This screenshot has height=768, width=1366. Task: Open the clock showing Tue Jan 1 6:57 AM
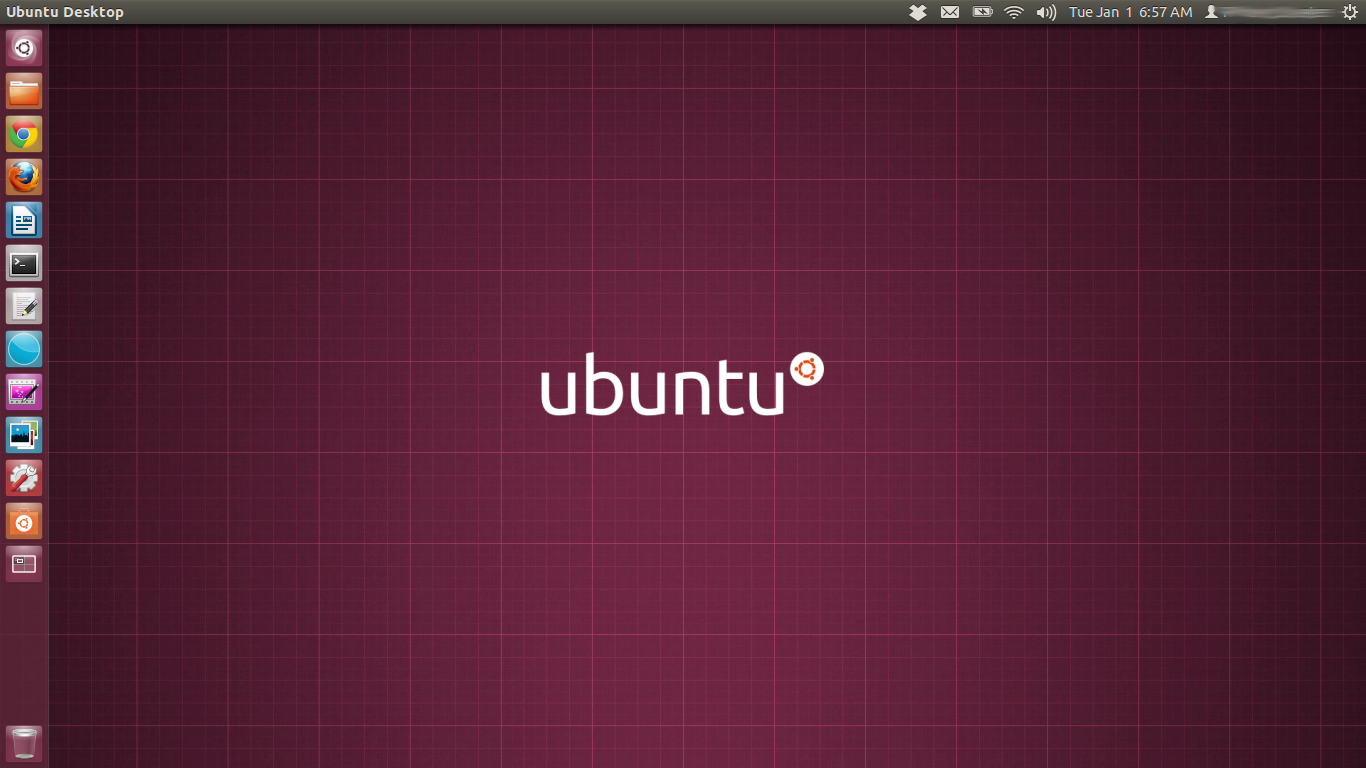1131,12
